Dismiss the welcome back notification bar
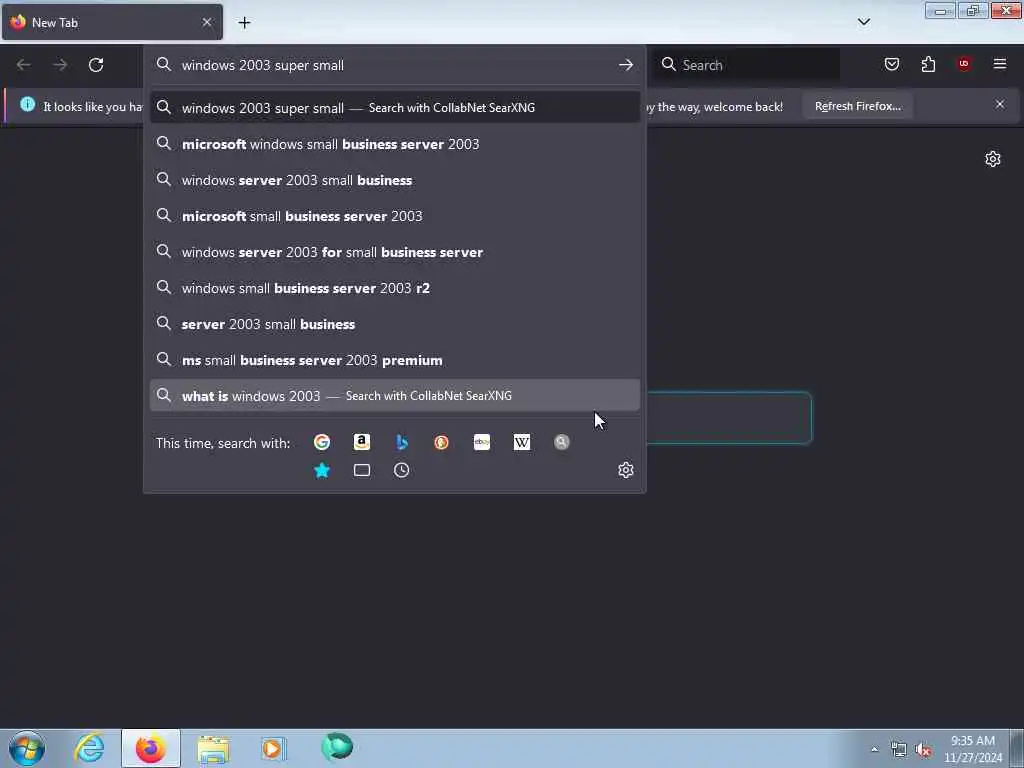 [x=1000, y=104]
